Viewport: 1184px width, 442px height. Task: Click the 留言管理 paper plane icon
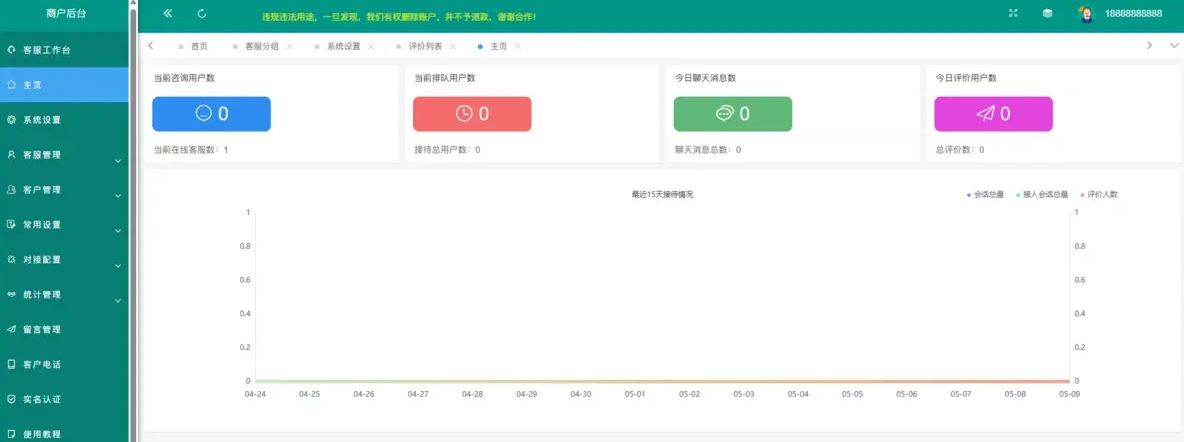(11, 329)
